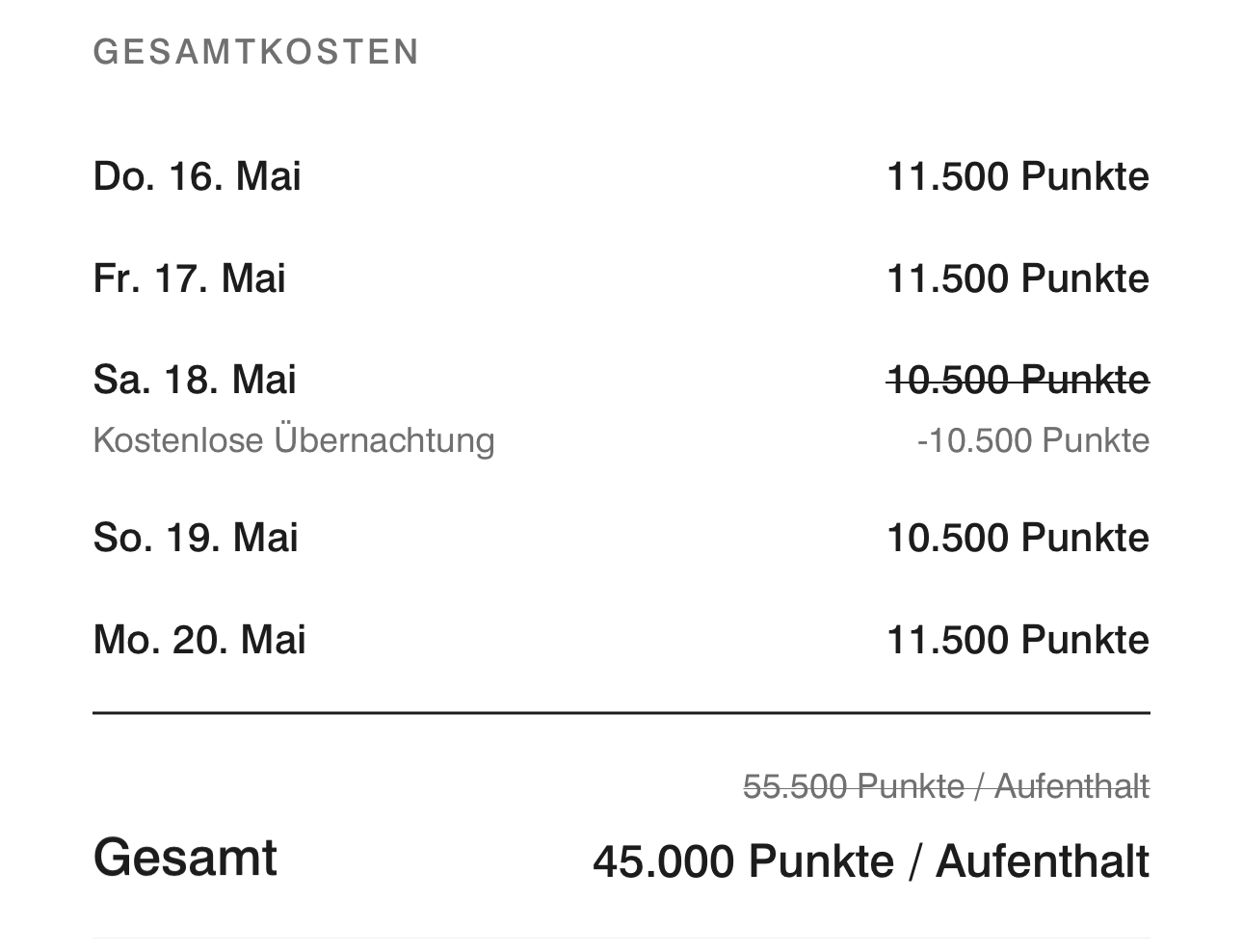Click the struck-through 55.500 Punkte figure
The height and width of the screenshot is (952, 1243).
(x=853, y=786)
